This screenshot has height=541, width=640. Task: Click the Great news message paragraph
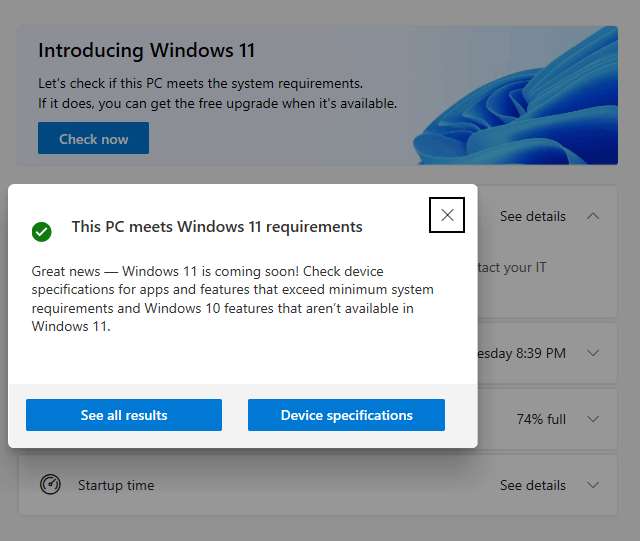[x=233, y=299]
